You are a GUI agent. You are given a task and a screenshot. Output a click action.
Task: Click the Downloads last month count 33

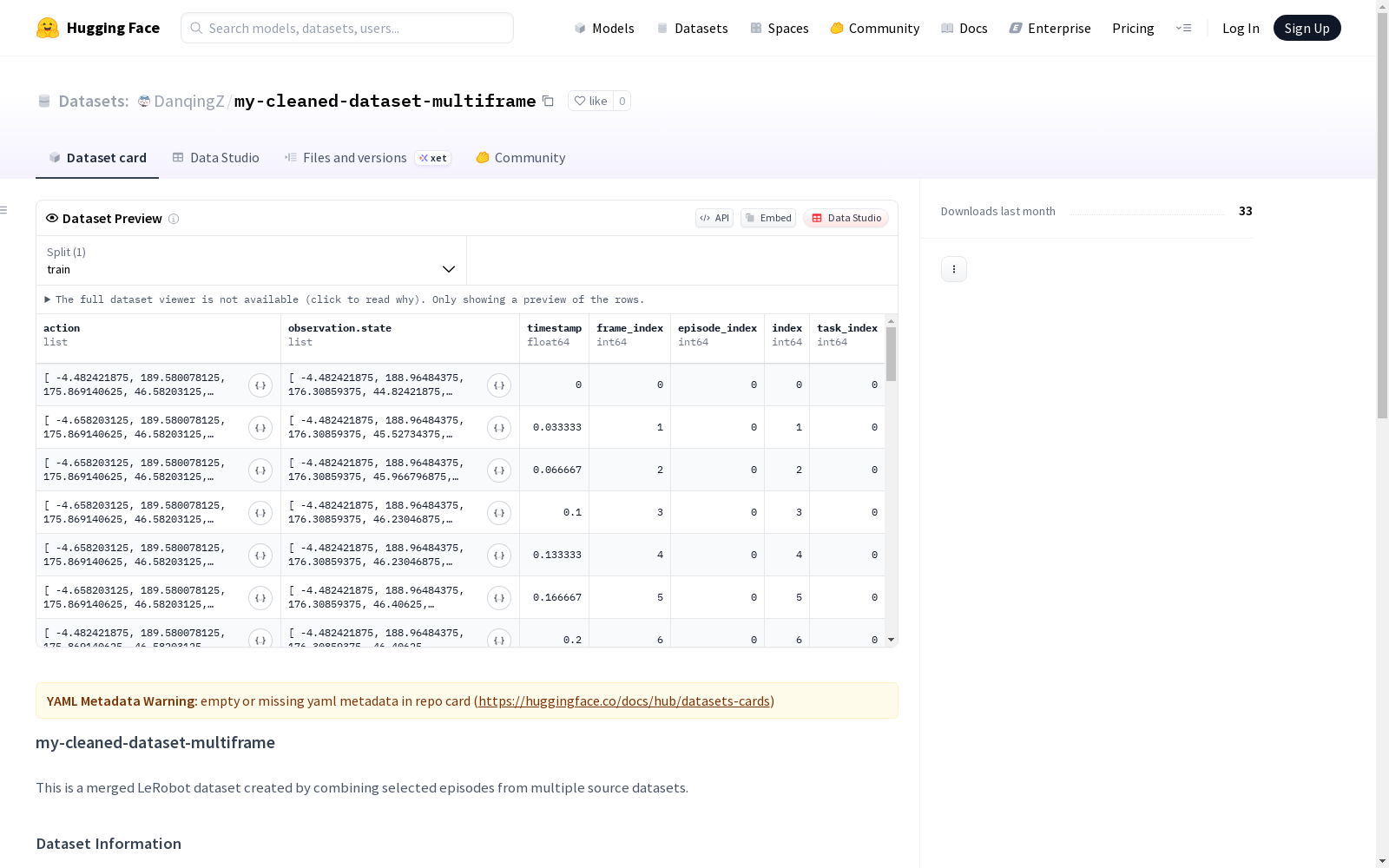coord(1245,211)
